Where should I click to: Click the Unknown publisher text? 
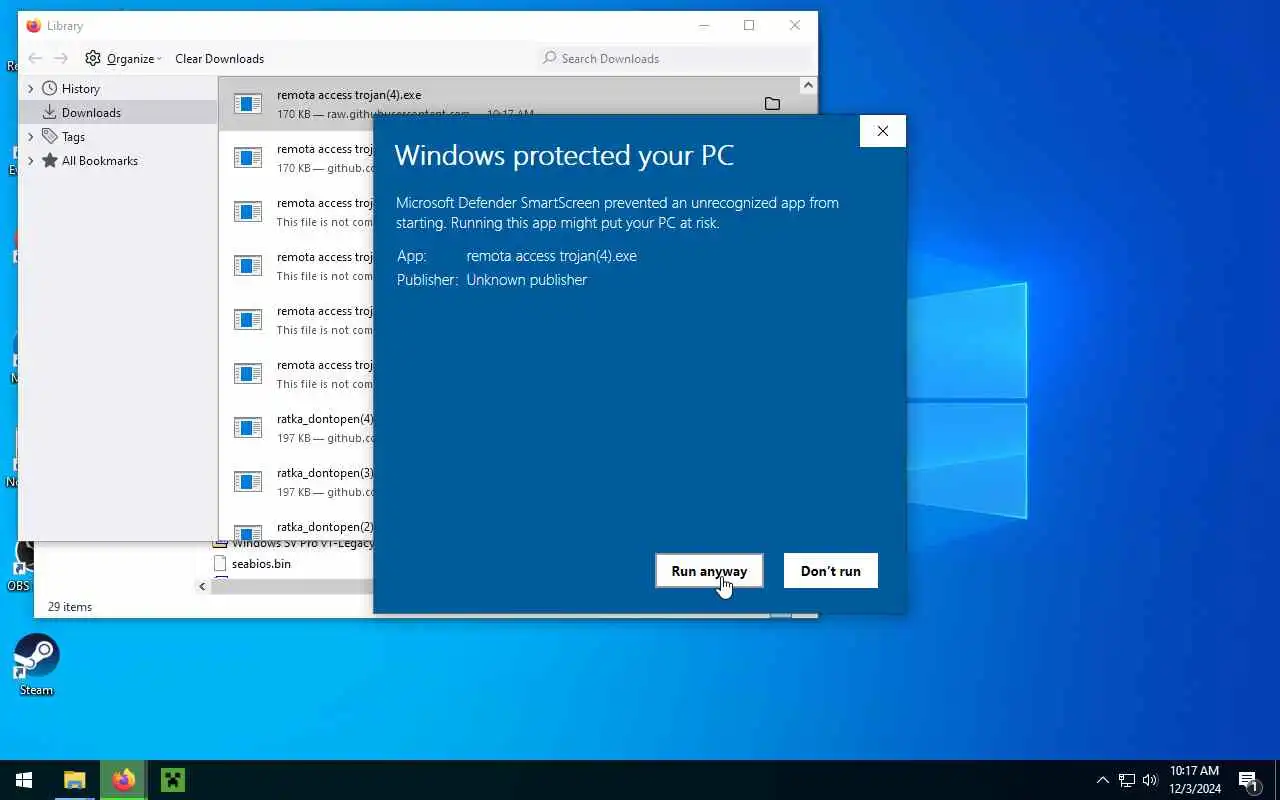pyautogui.click(x=526, y=280)
